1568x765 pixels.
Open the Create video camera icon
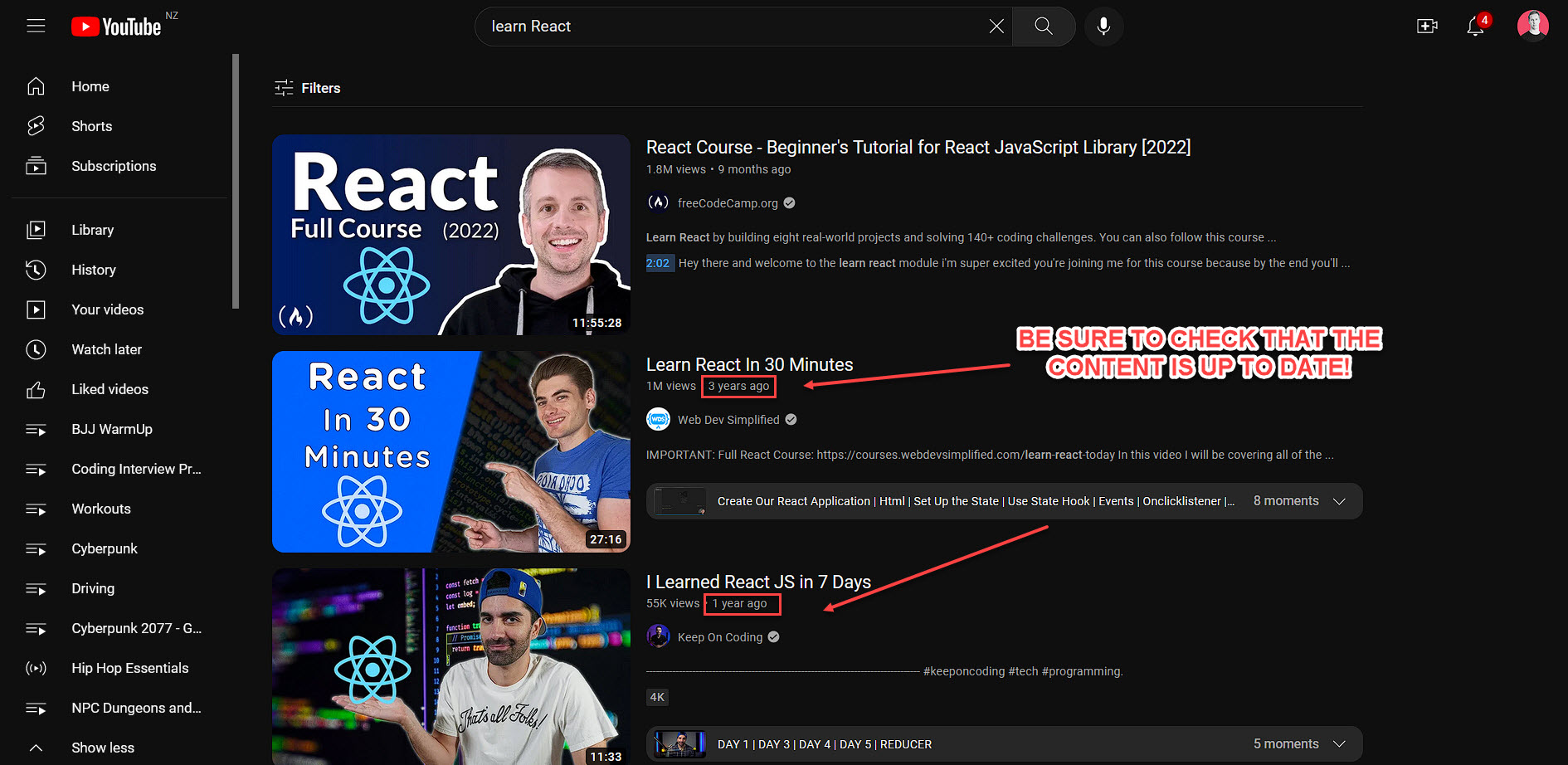coord(1427,27)
